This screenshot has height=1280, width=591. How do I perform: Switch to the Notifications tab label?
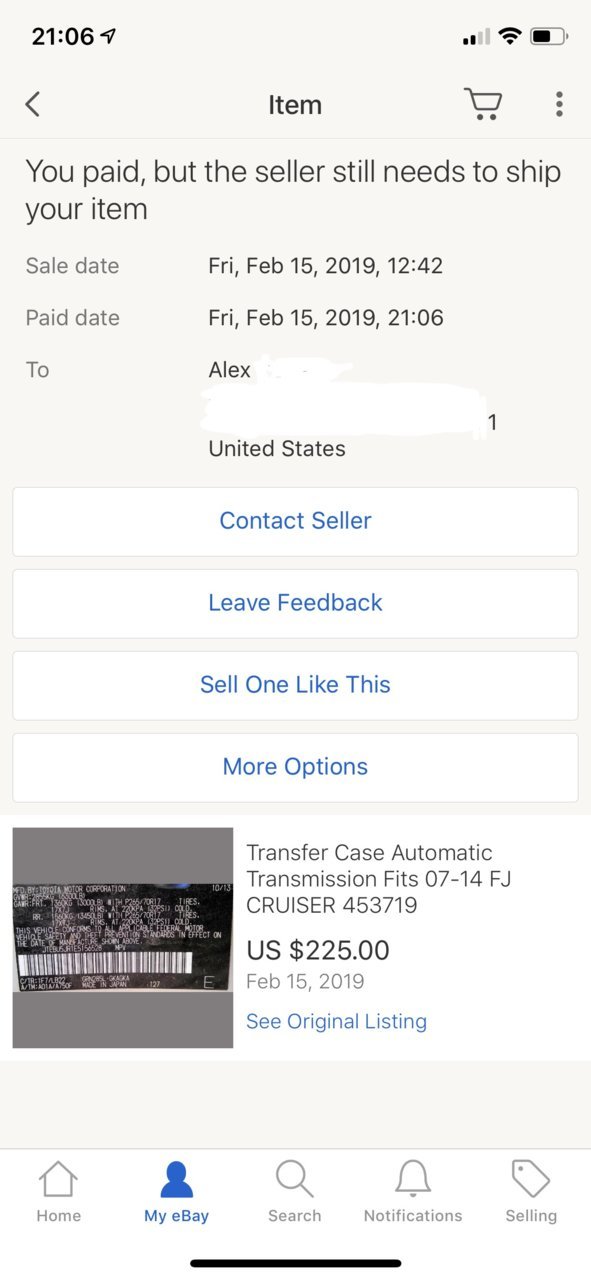click(x=413, y=1216)
